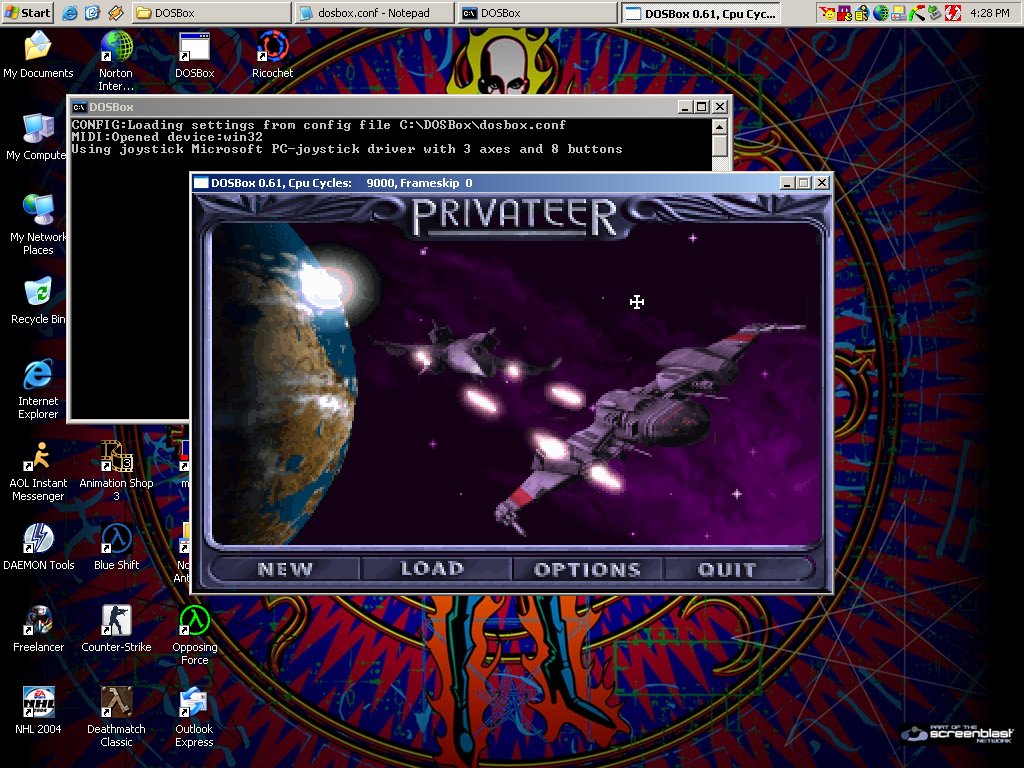
Task: Open AOL Instant Messenger shortcut
Action: coord(37,458)
